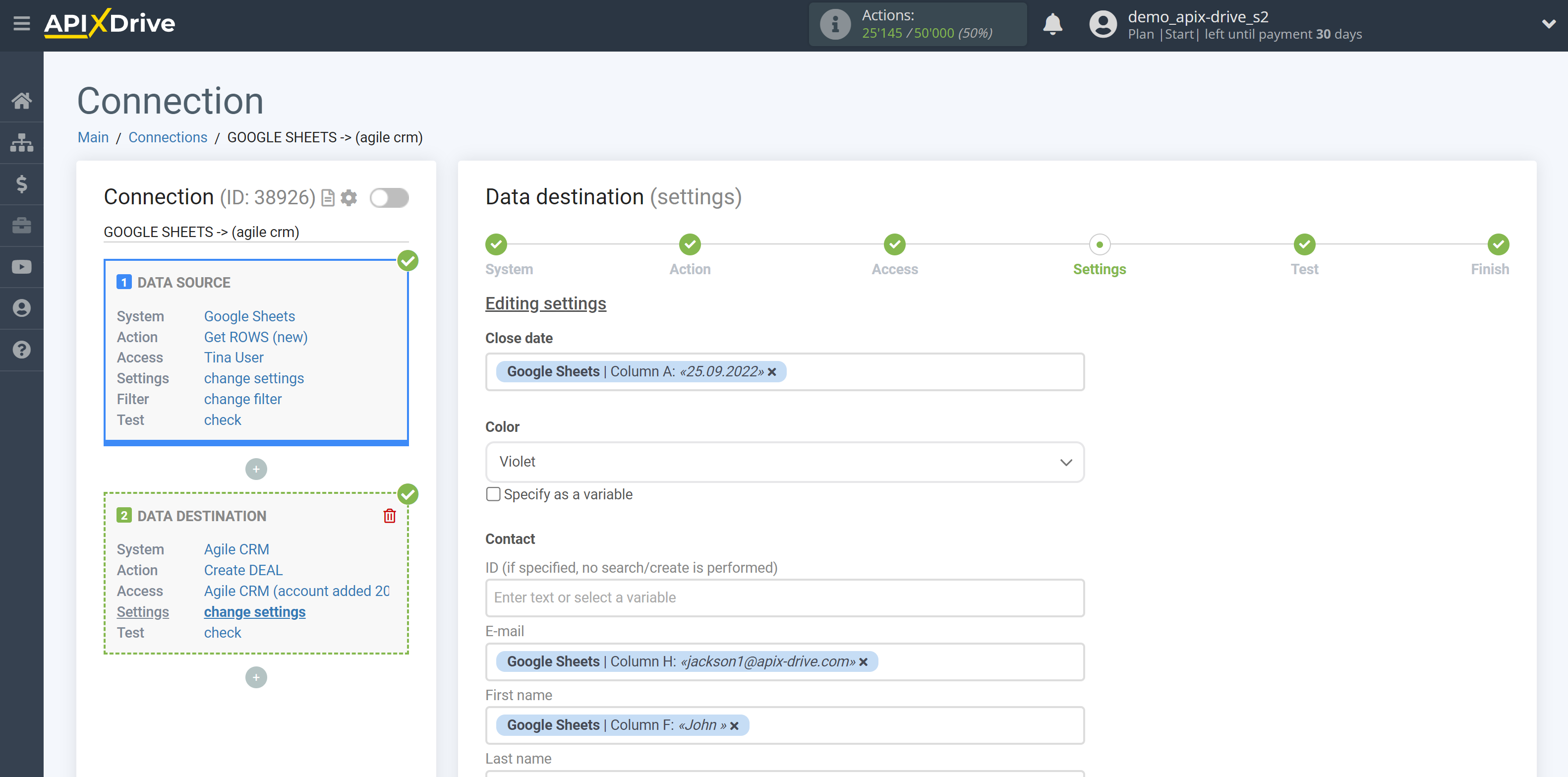
Task: Open the video tutorials sidebar icon
Action: [22, 267]
